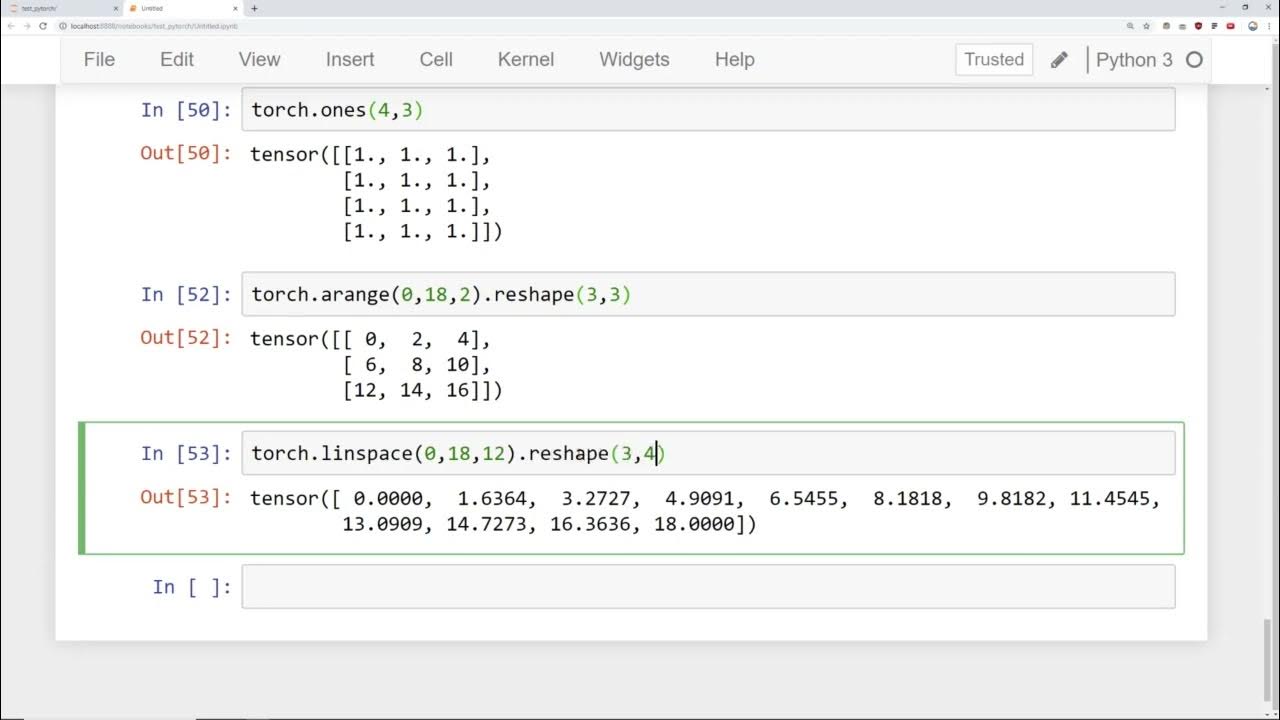Open the browser zoom magnifier icon

[x=1130, y=26]
